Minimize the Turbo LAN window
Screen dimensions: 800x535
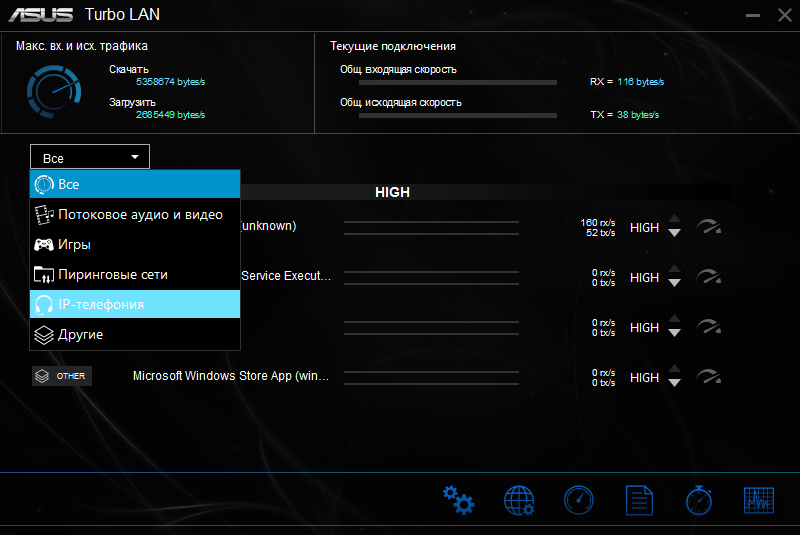pyautogui.click(x=753, y=15)
